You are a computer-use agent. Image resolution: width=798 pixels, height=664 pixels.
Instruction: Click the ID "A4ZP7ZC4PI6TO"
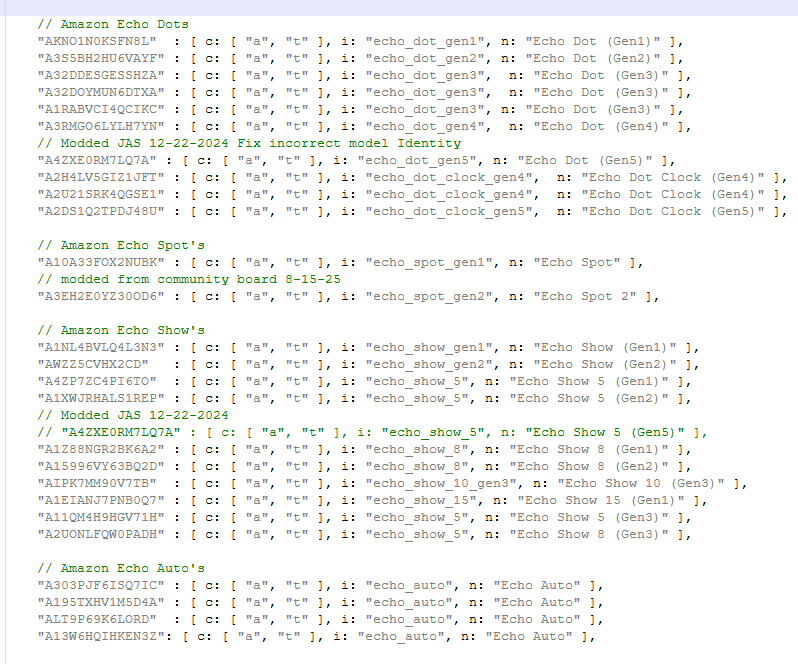click(x=97, y=382)
